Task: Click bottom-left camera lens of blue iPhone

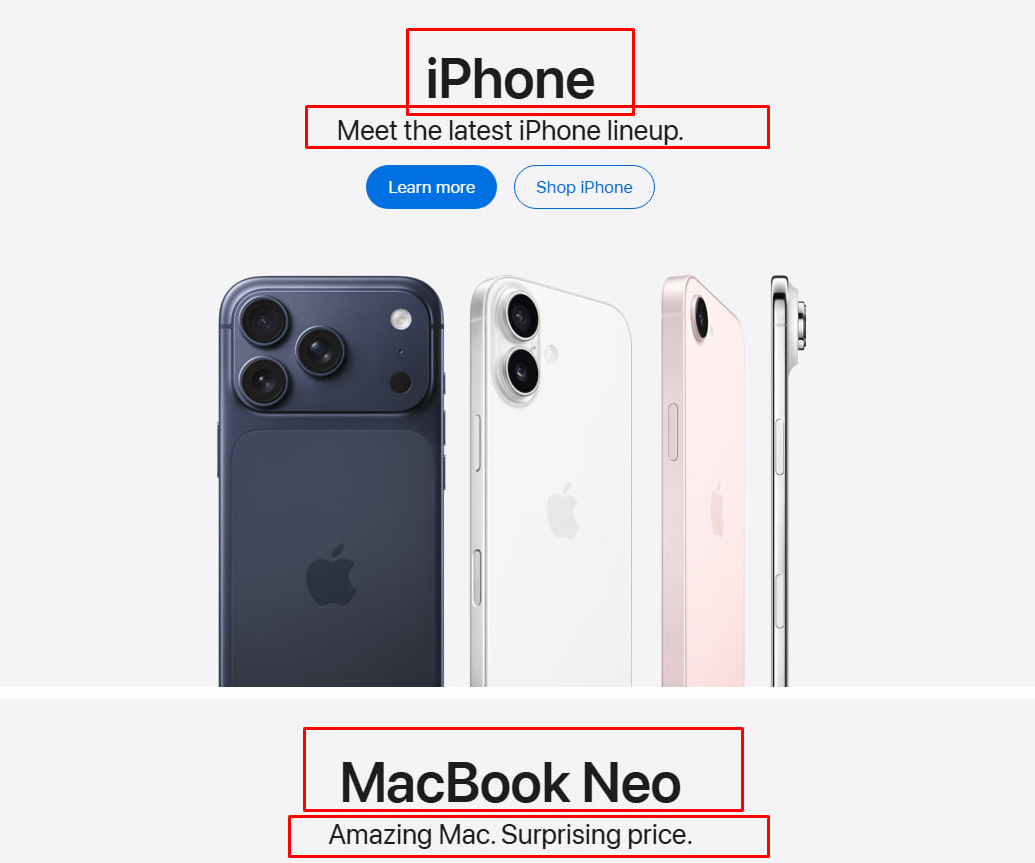Action: (263, 381)
